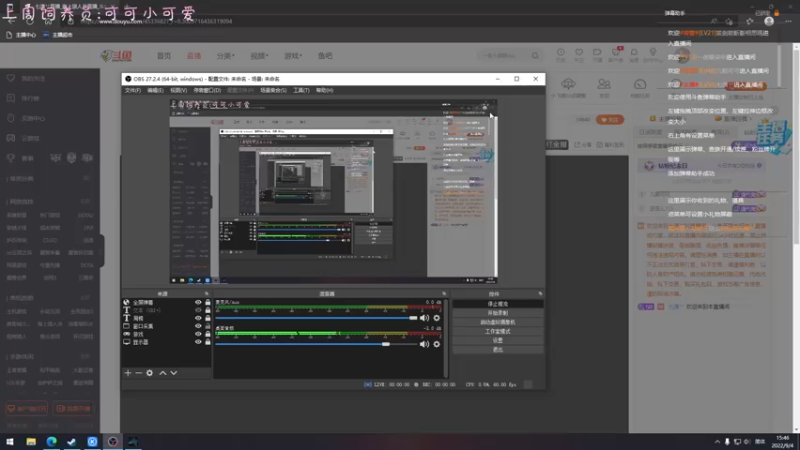This screenshot has width=800, height=450.
Task: Open the Douyu follow heart icon
Action: point(579,53)
